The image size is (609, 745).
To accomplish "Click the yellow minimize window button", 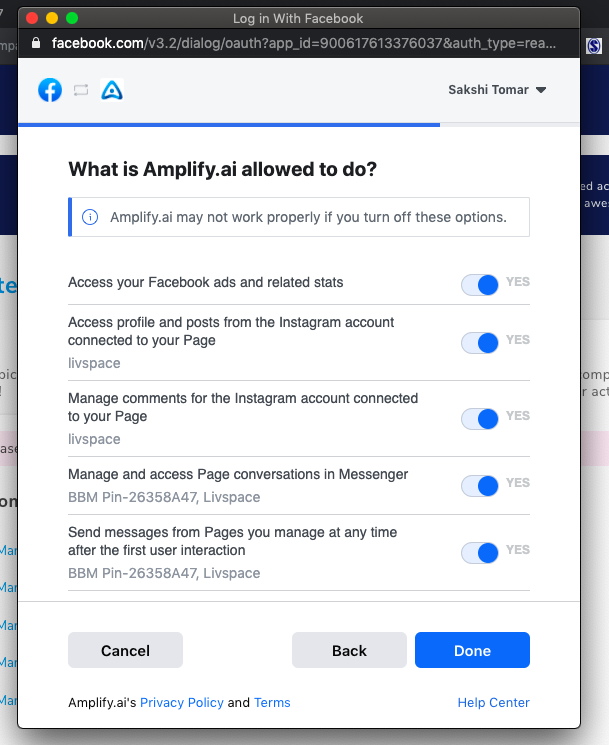I will (52, 19).
